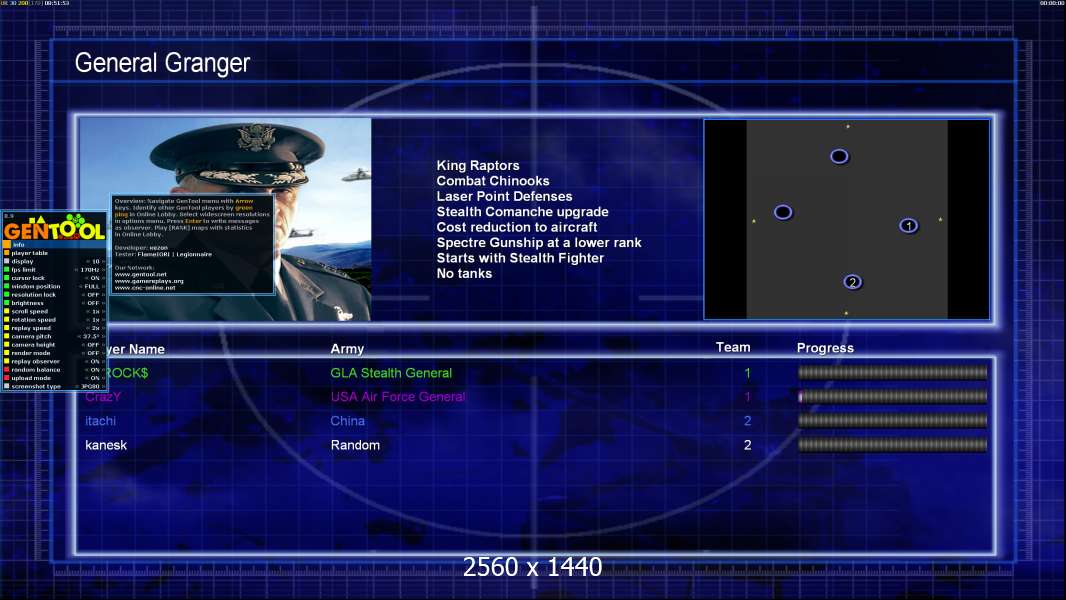The width and height of the screenshot is (1066, 600).
Task: Click the red square beside random balance
Action: click(7, 370)
